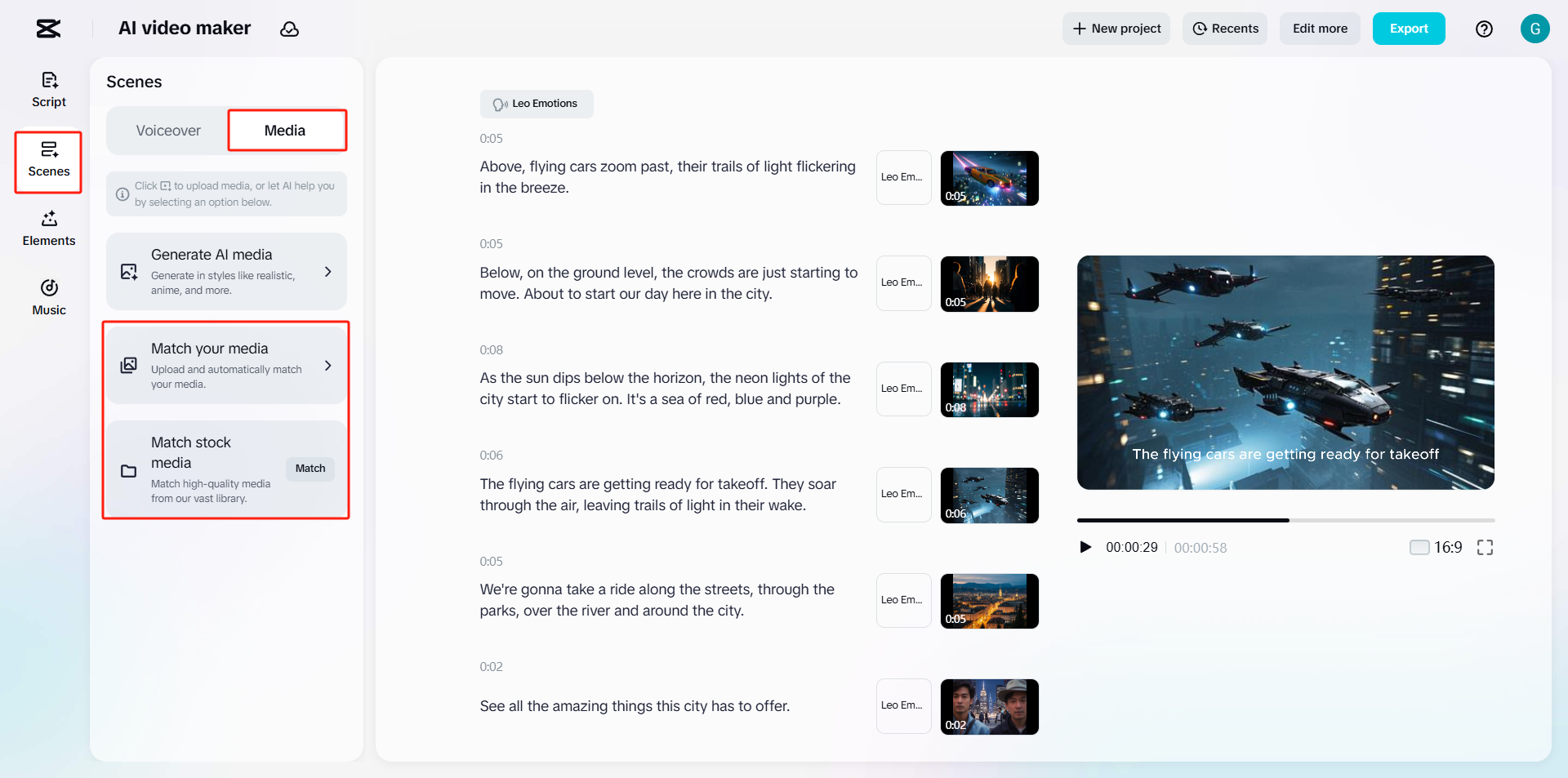
Task: Edit the 'See all the amazing things' script text
Action: click(x=635, y=706)
